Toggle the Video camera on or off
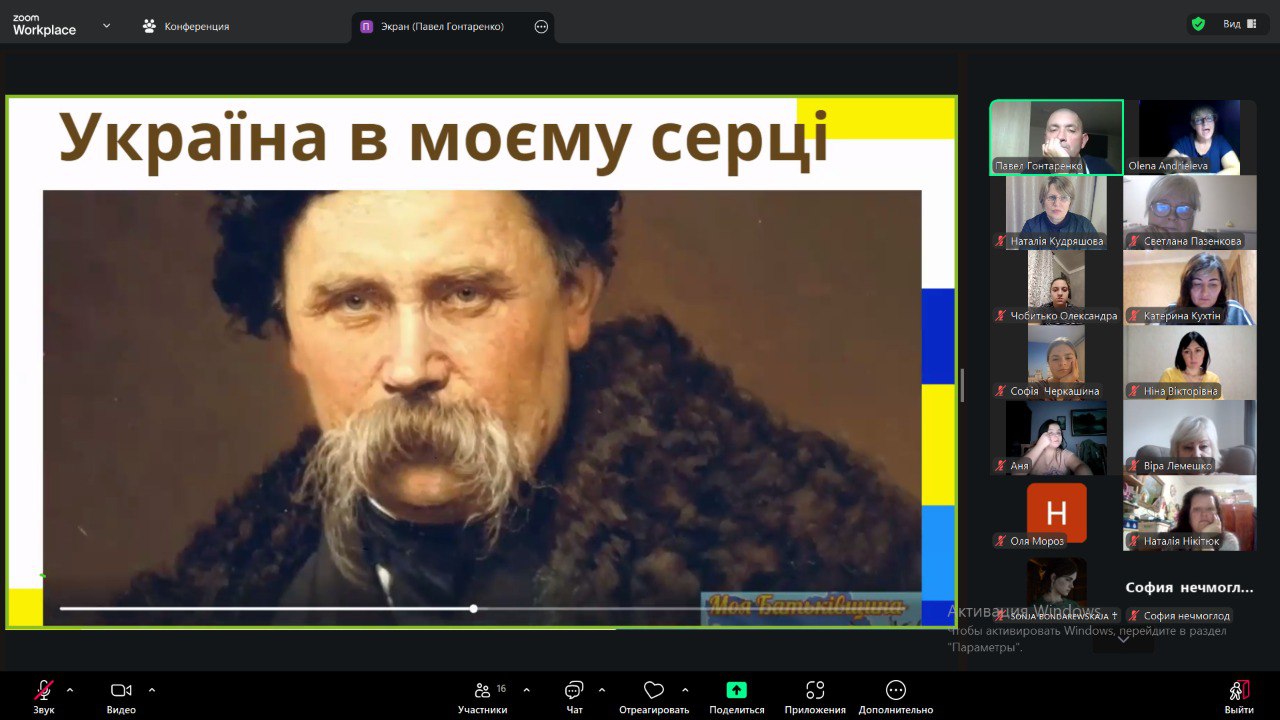 (x=121, y=690)
